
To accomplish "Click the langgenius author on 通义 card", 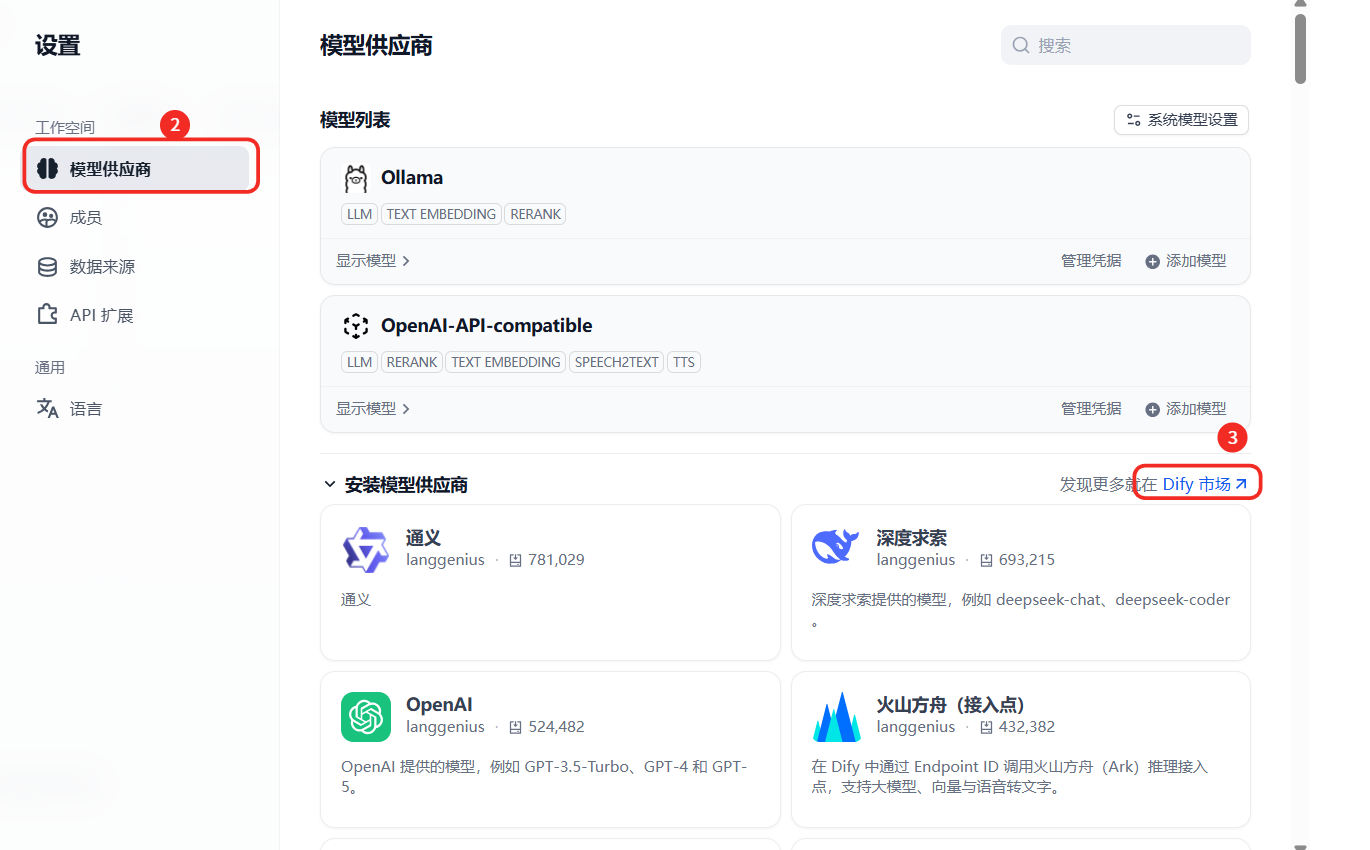I will 445,560.
